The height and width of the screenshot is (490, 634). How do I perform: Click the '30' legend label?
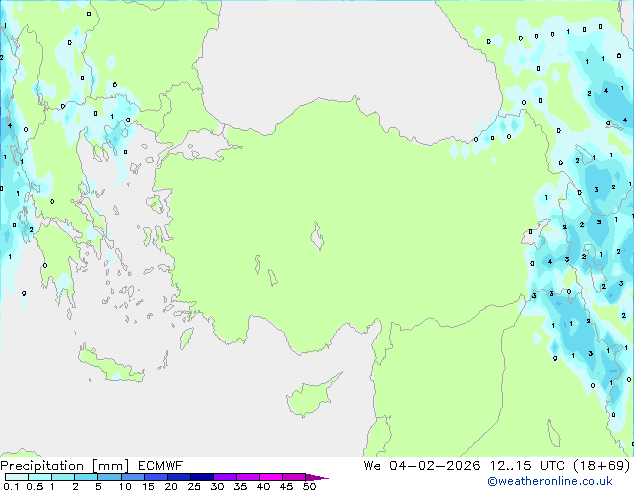point(217,486)
